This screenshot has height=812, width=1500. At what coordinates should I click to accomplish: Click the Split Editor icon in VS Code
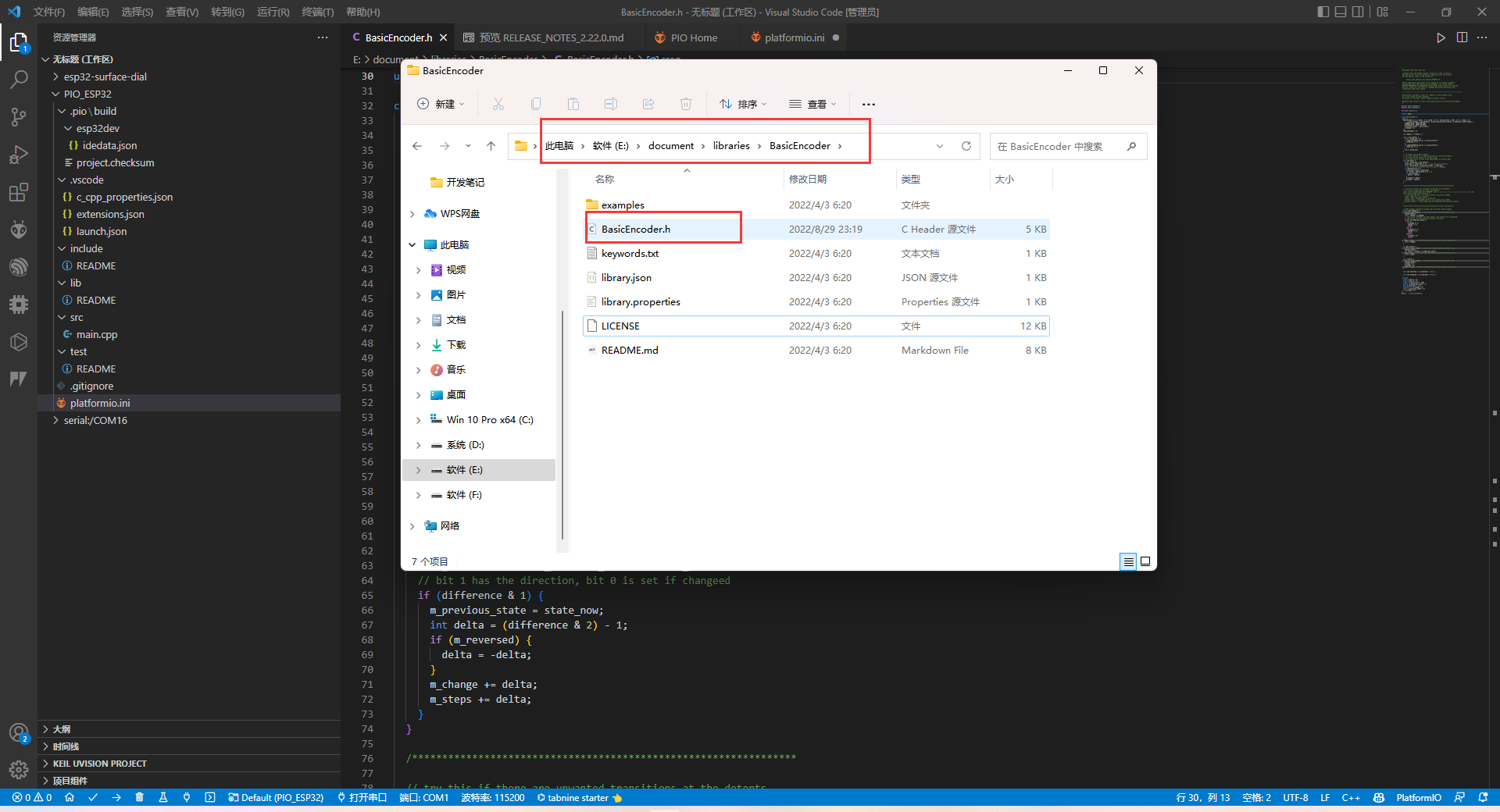[x=1462, y=37]
